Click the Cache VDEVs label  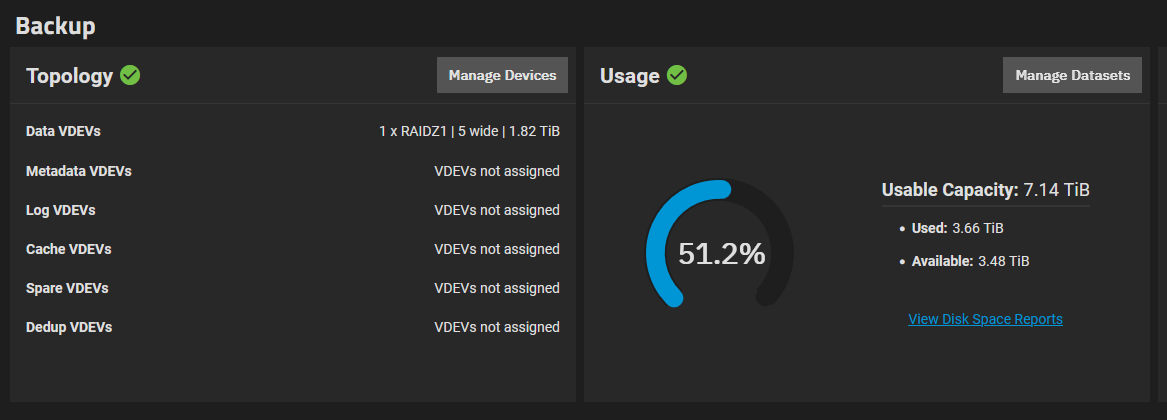point(68,249)
